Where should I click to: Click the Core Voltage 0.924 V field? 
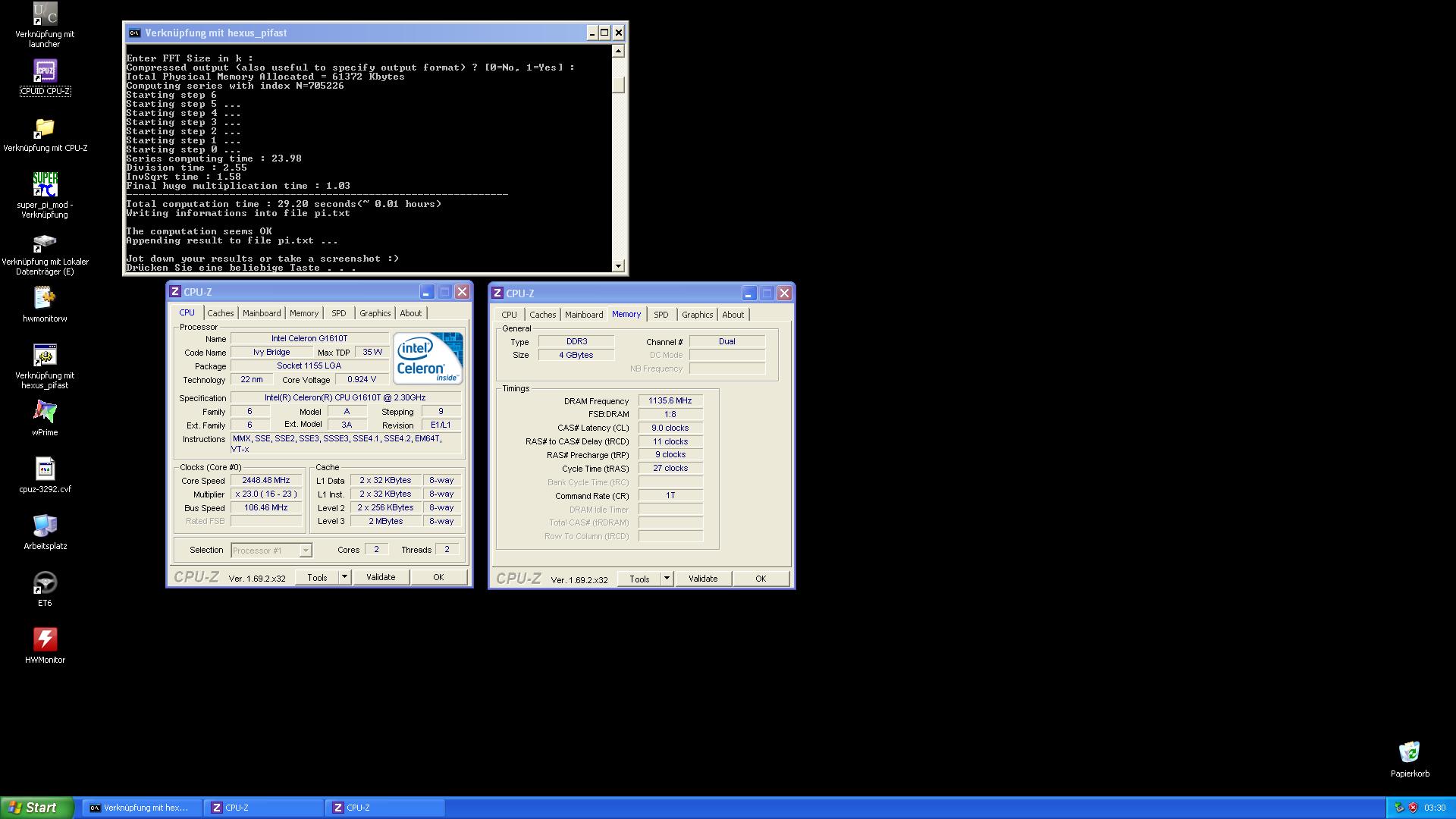click(362, 379)
